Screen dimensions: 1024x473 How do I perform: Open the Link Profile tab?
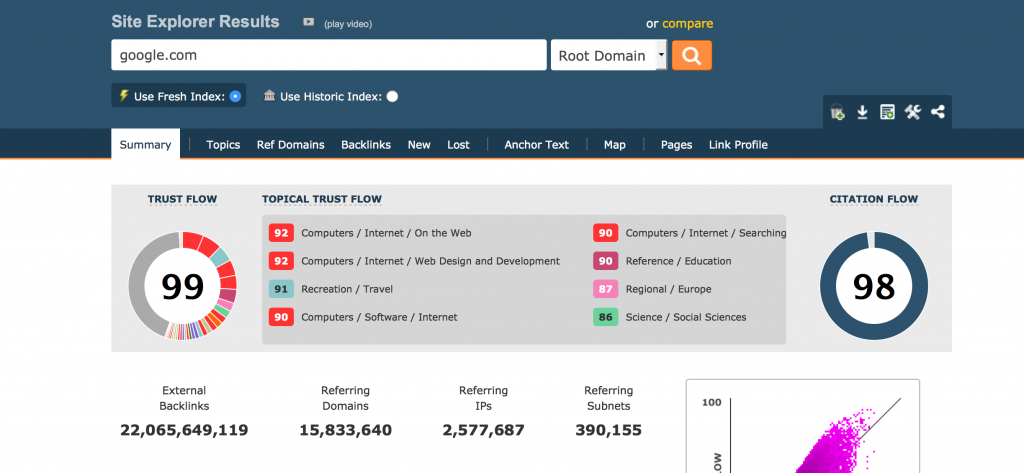click(738, 144)
